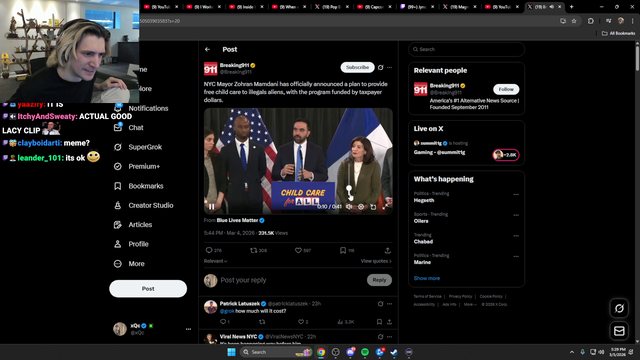Open the floating Messages envelope button
The height and width of the screenshot is (360, 640).
click(x=619, y=331)
